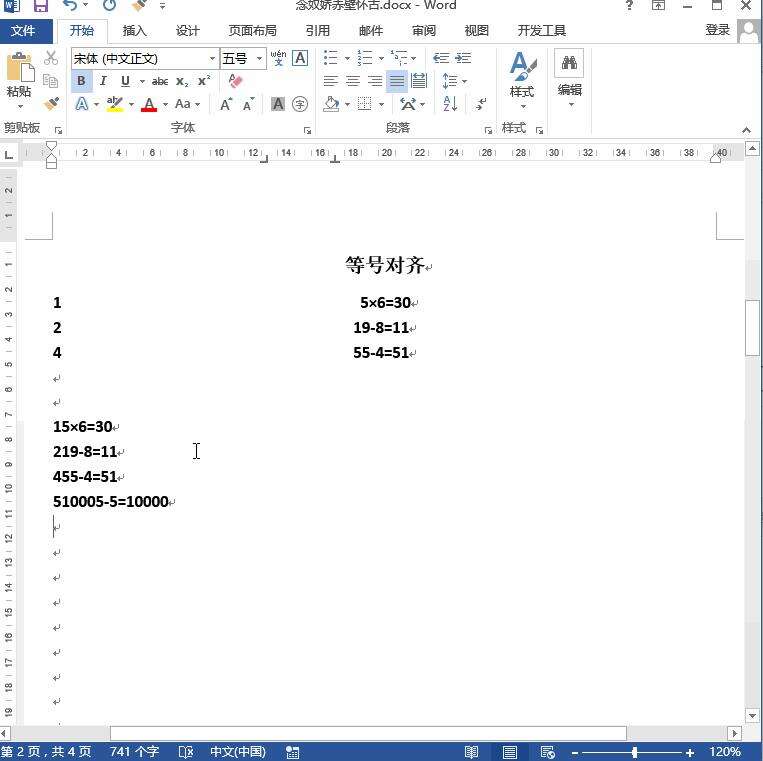
Task: Switch to the 页面布局 Page Layout tab
Action: [253, 31]
